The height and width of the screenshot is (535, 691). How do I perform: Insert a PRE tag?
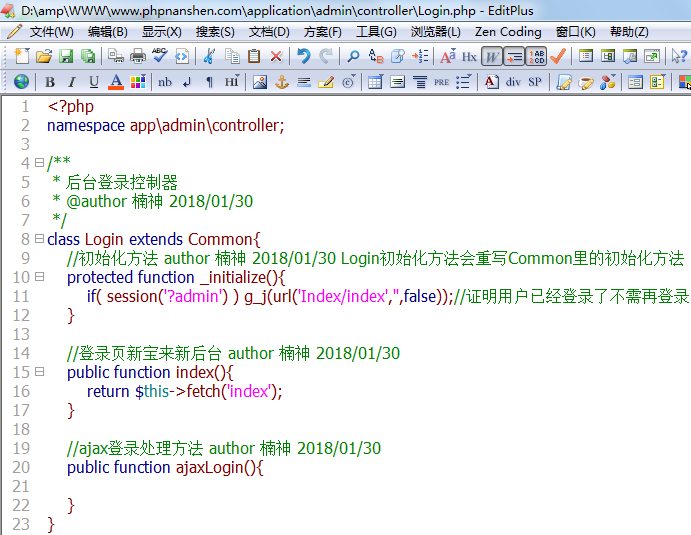441,82
